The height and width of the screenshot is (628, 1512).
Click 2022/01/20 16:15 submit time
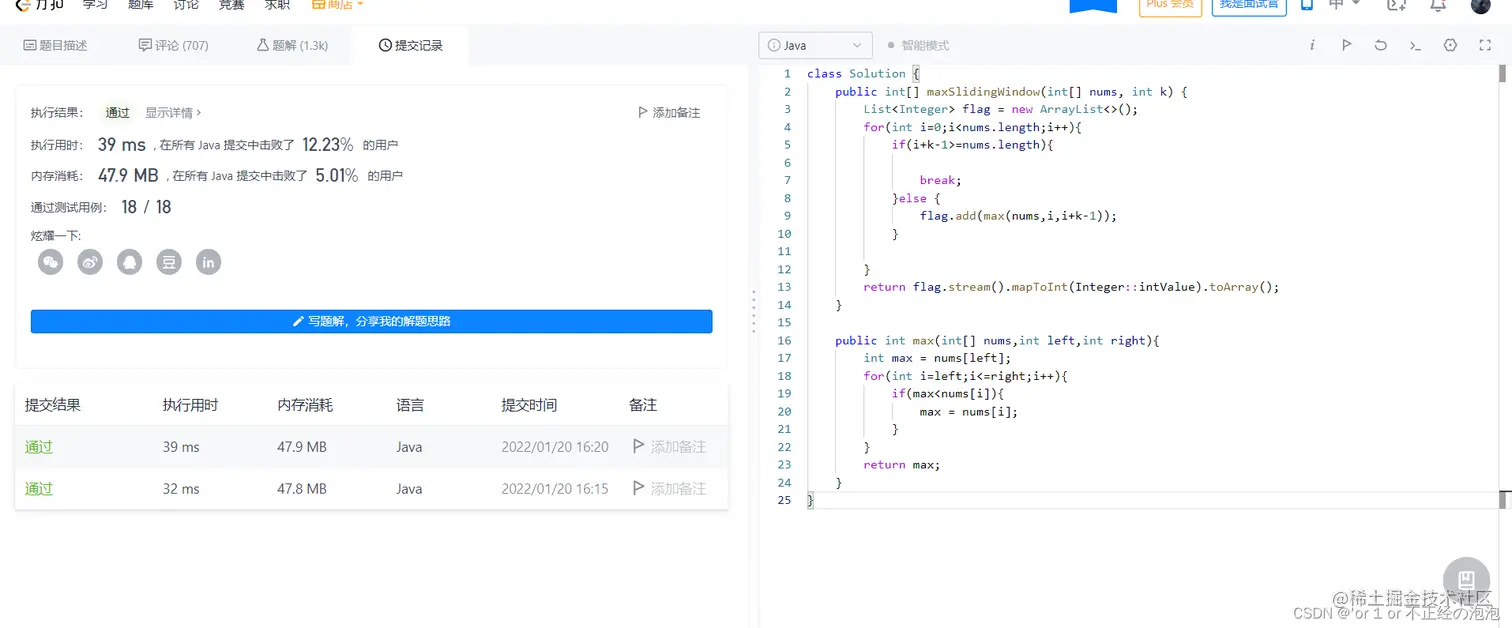555,489
